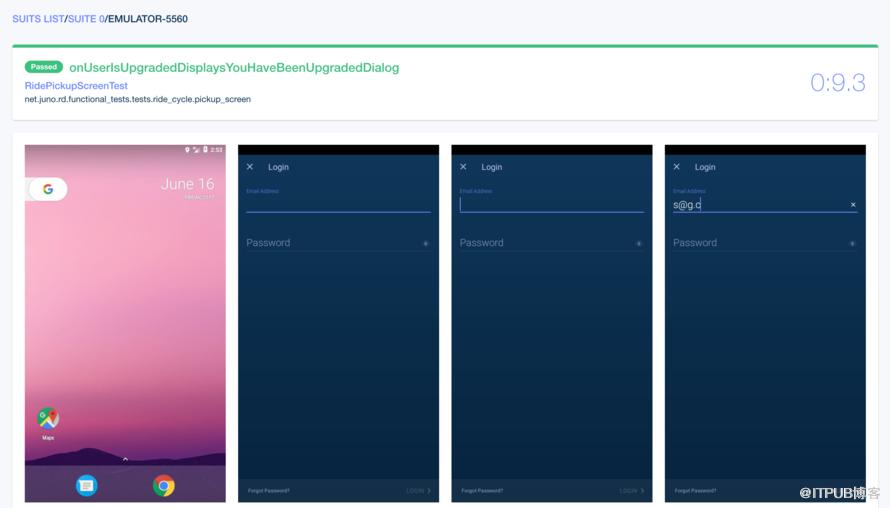Click Forgot Password link in fourth screenshot
This screenshot has height=508, width=890.
695,490
